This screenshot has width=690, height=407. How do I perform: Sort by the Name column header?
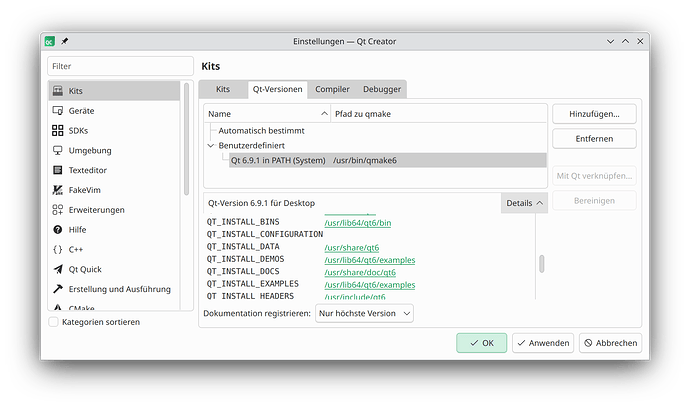268,114
